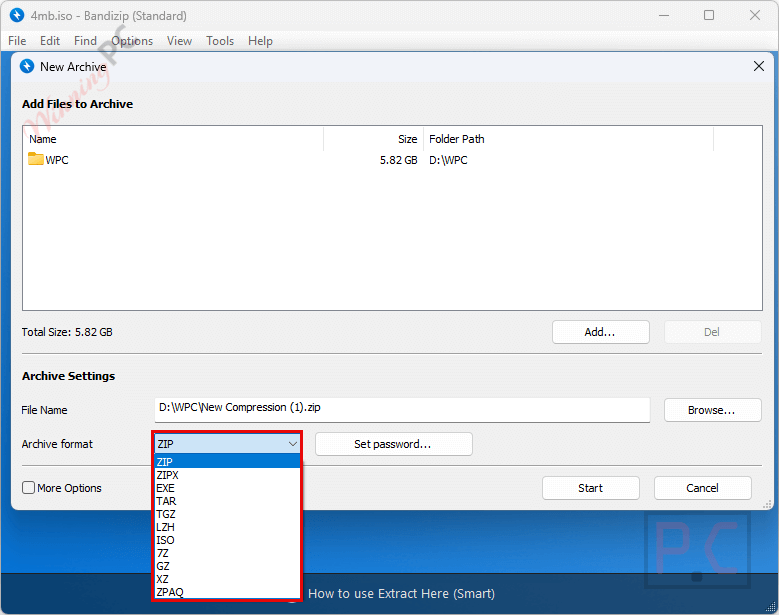Choose LZH archive format
Screen dimensions: 779x615
[228, 527]
